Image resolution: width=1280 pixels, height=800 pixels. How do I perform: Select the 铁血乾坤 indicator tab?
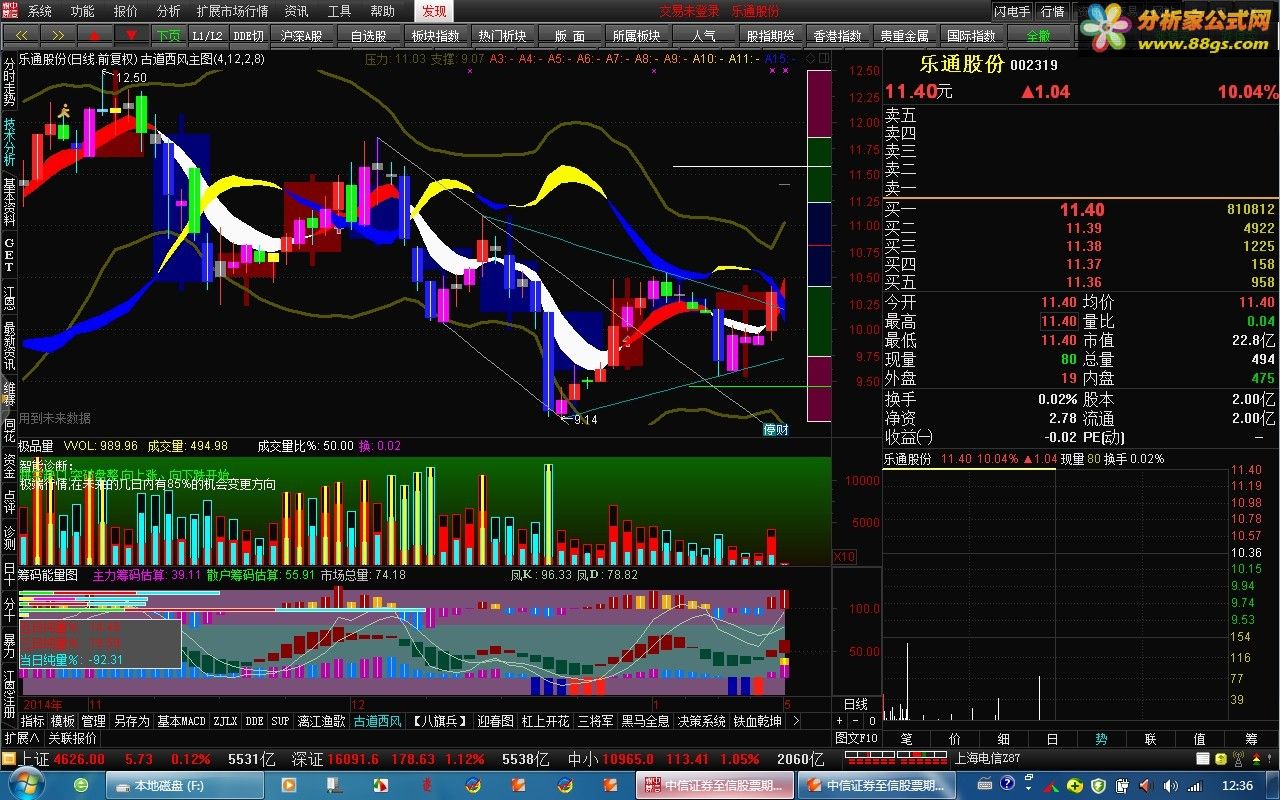click(x=758, y=721)
